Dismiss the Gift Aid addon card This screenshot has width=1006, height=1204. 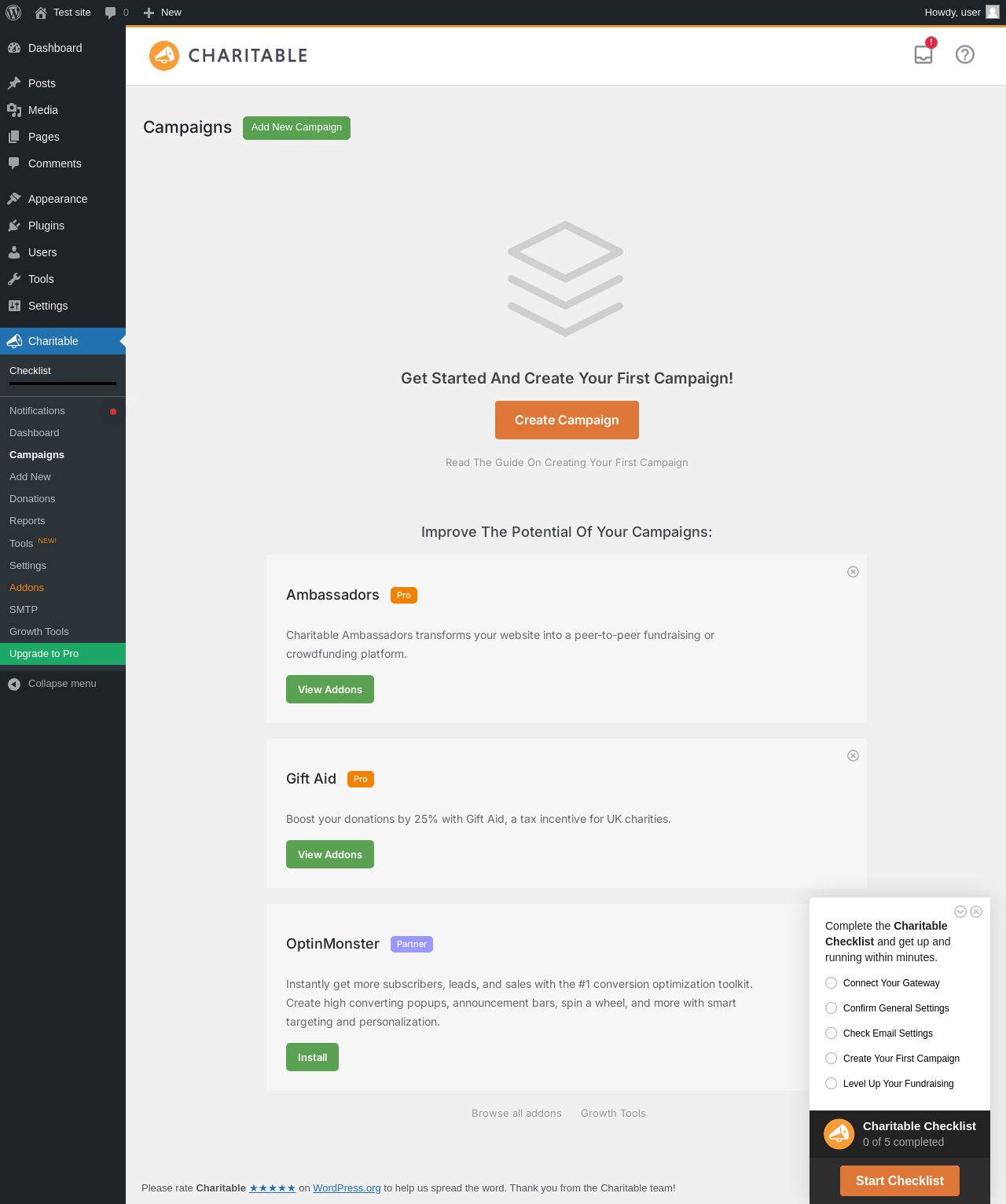click(853, 755)
